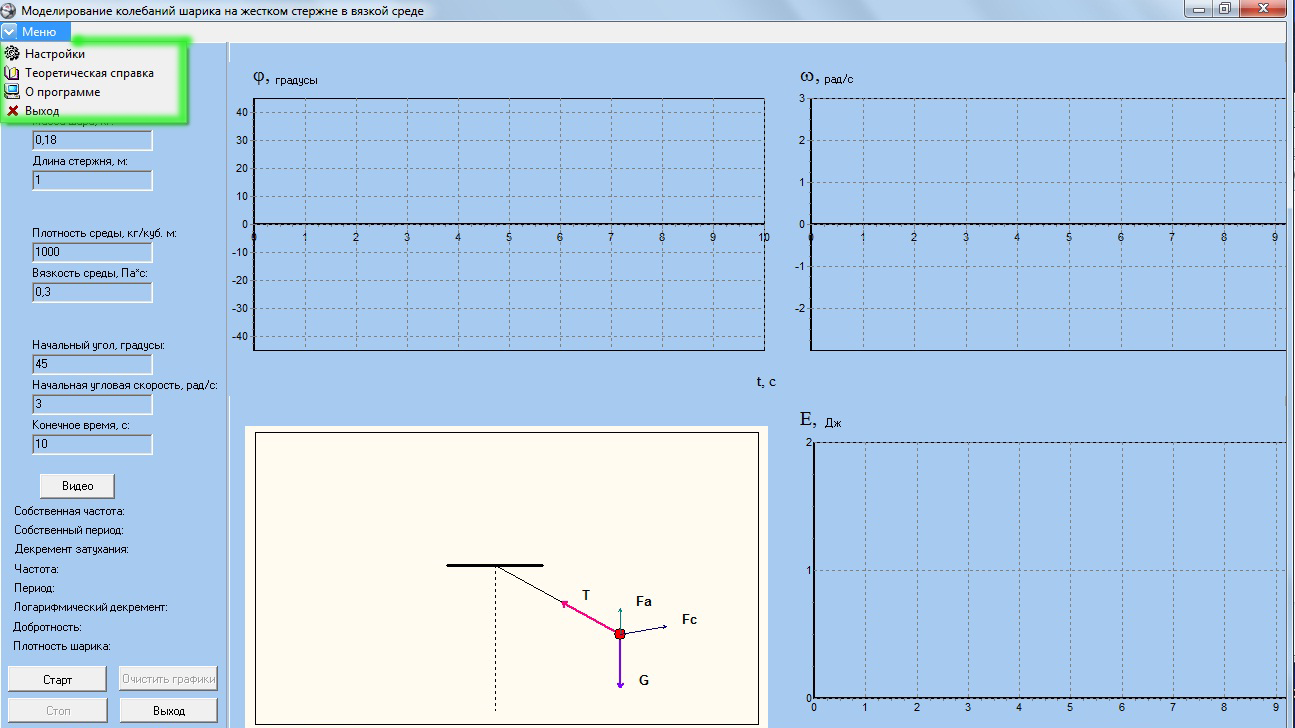Screen dimensions: 1295x728
Task: Click the Видео button
Action: (x=77, y=486)
